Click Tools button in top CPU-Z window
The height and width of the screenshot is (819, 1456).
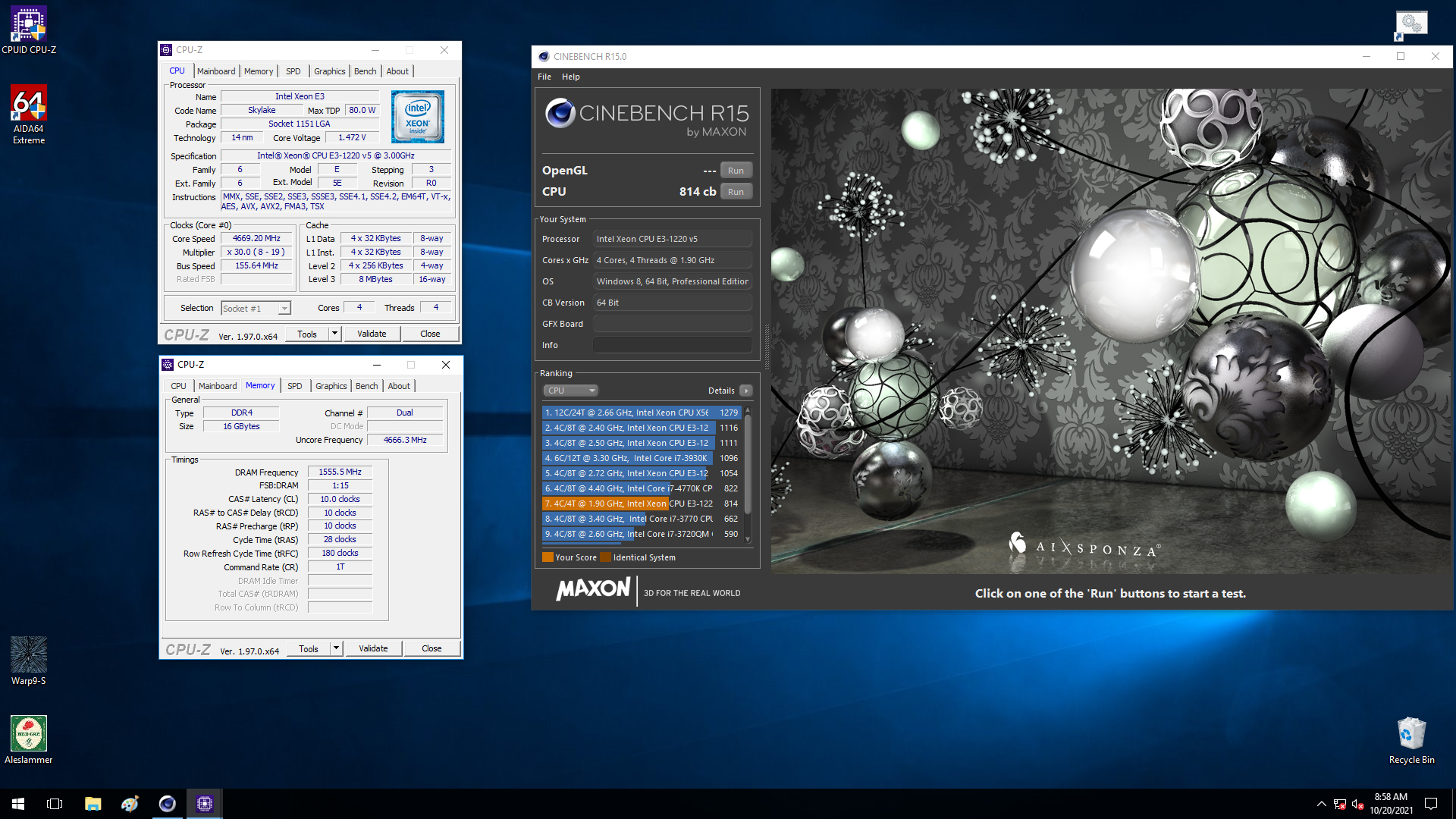coord(307,334)
